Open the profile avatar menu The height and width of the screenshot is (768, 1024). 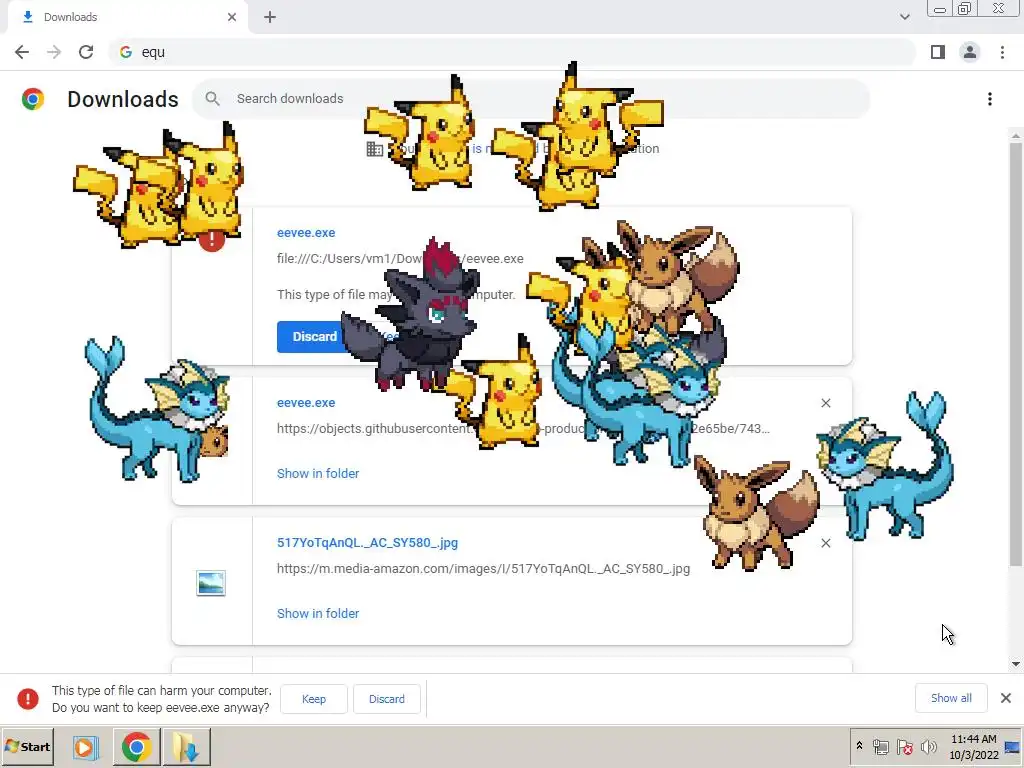(x=970, y=52)
